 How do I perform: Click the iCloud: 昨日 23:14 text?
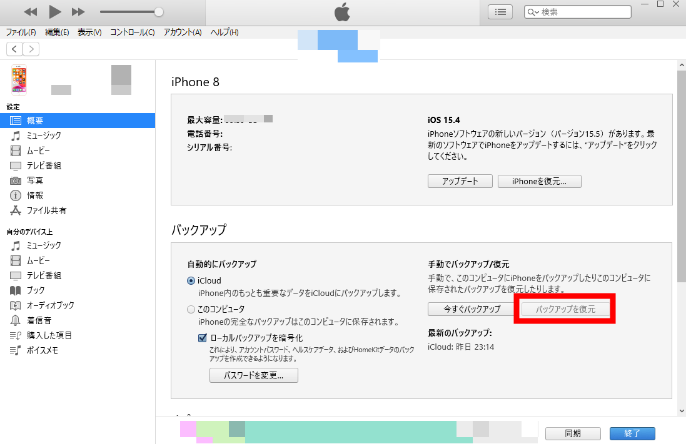(461, 347)
